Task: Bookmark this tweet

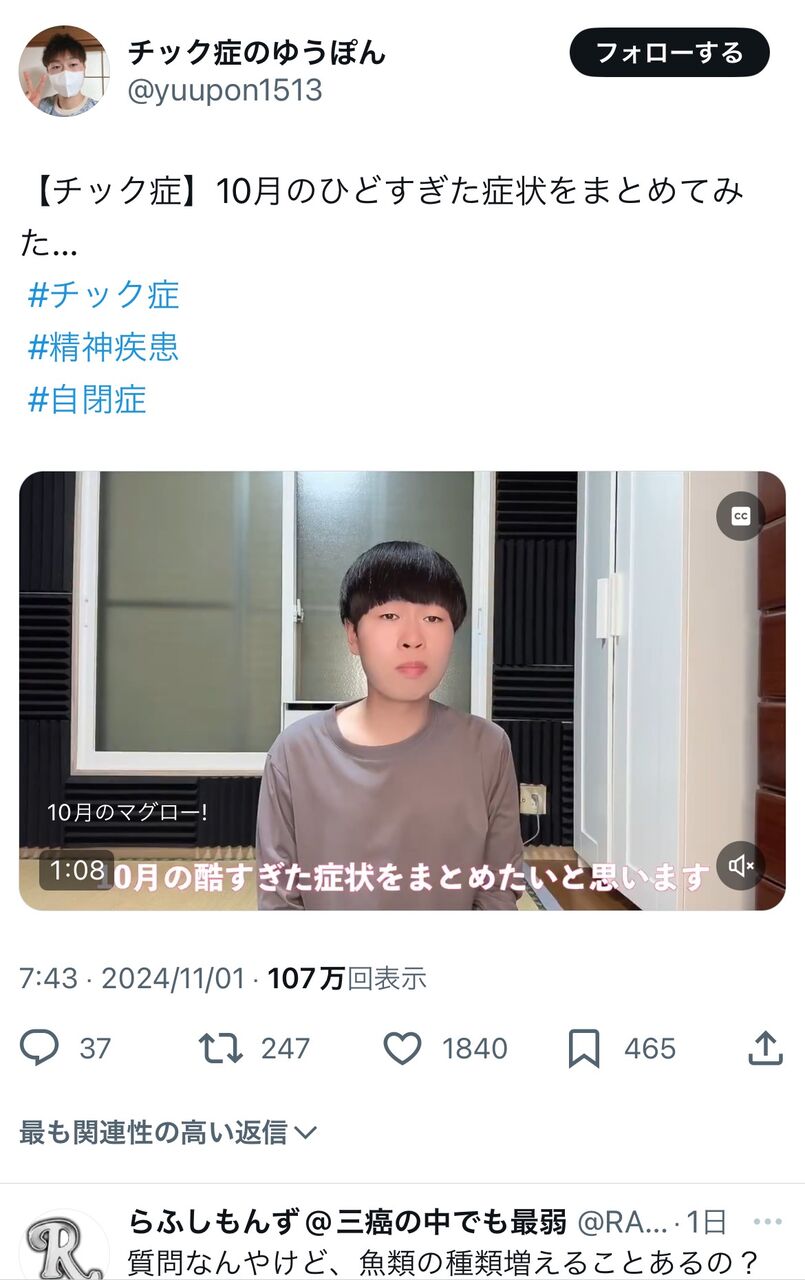Action: [584, 1048]
